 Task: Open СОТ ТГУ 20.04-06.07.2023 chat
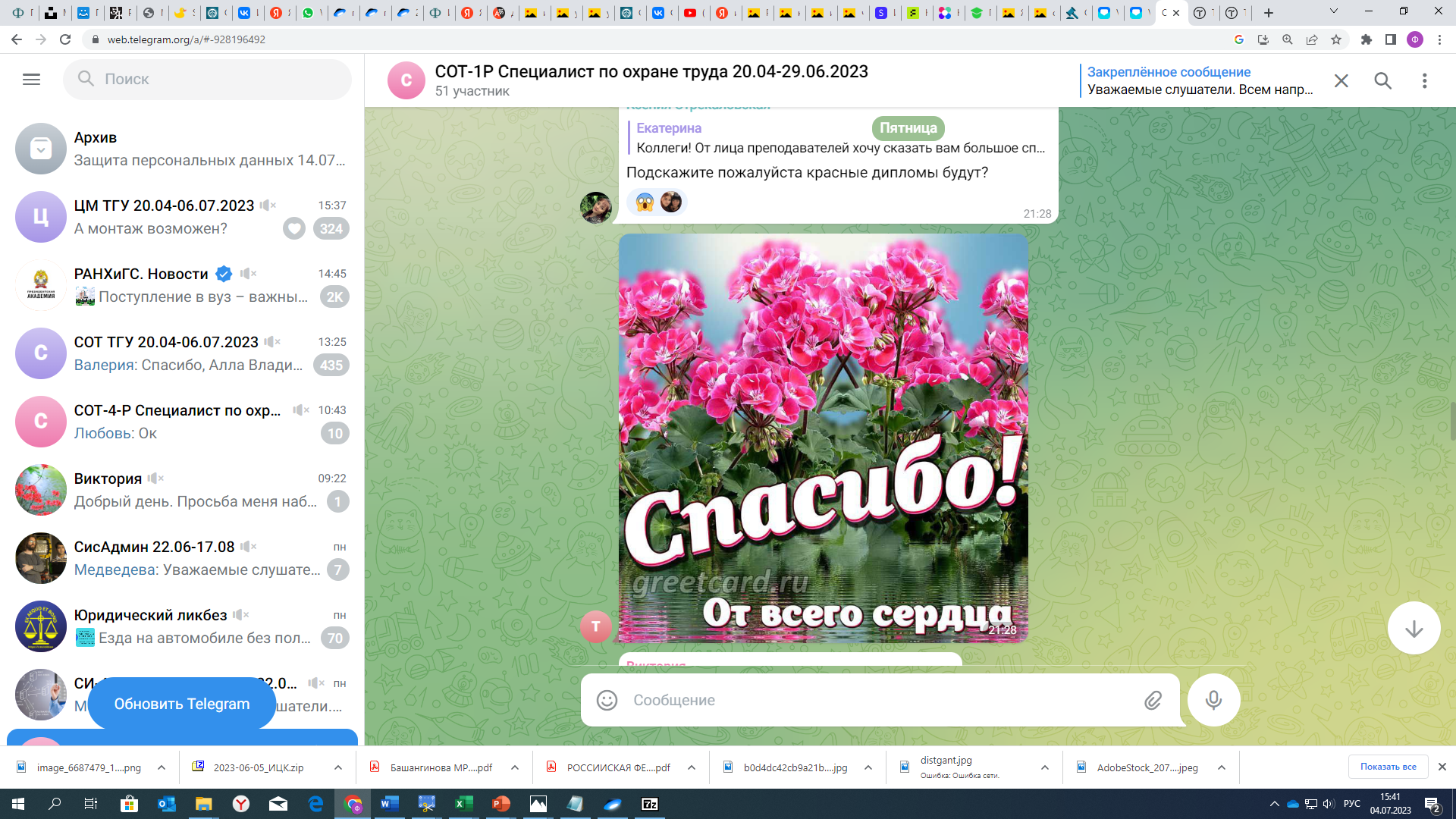[x=182, y=353]
